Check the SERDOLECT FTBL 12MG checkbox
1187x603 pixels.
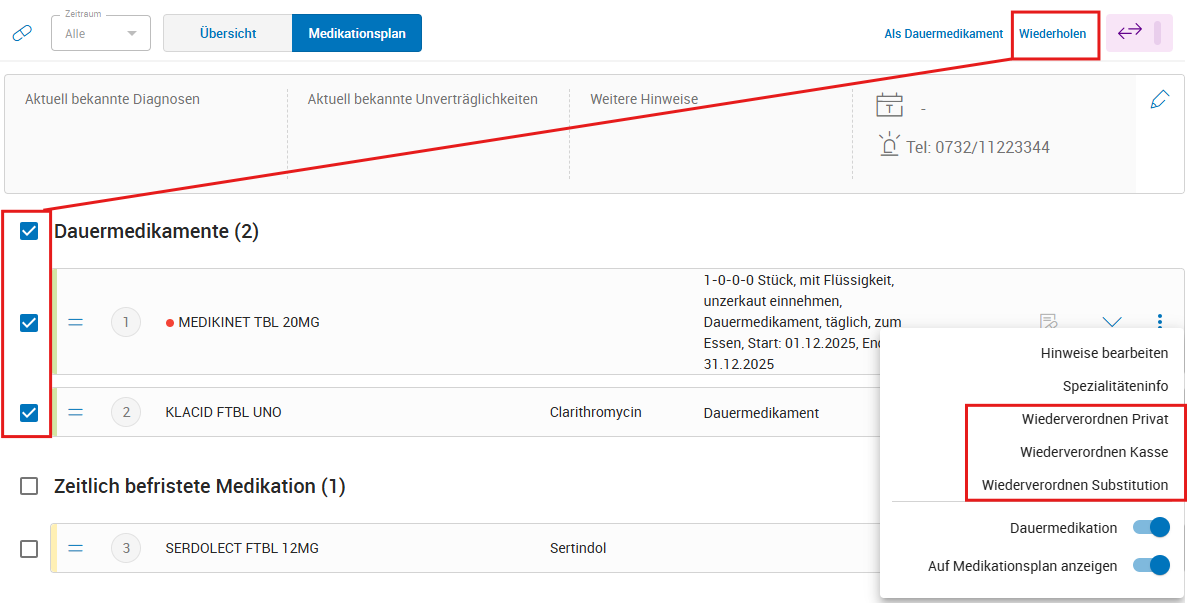[29, 548]
